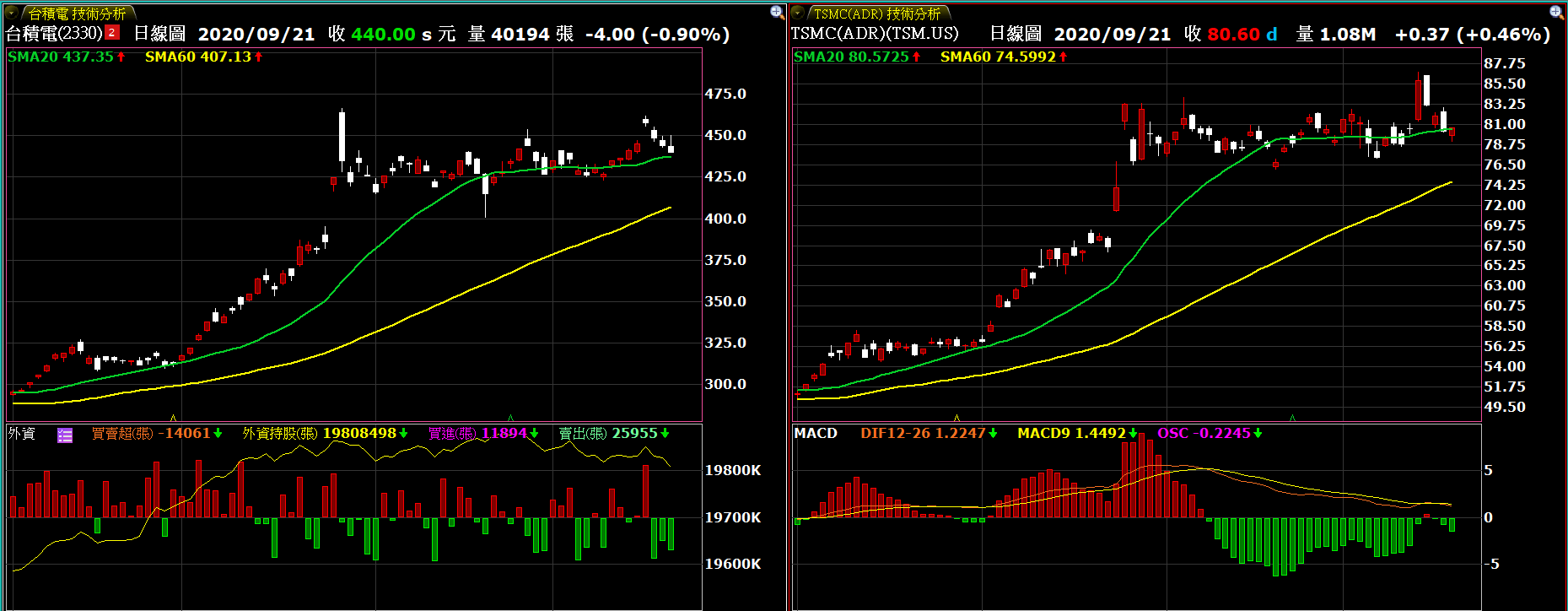Viewport: 1568px width, 611px height.
Task: Click the closing price 80.60
Action: tap(1234, 35)
